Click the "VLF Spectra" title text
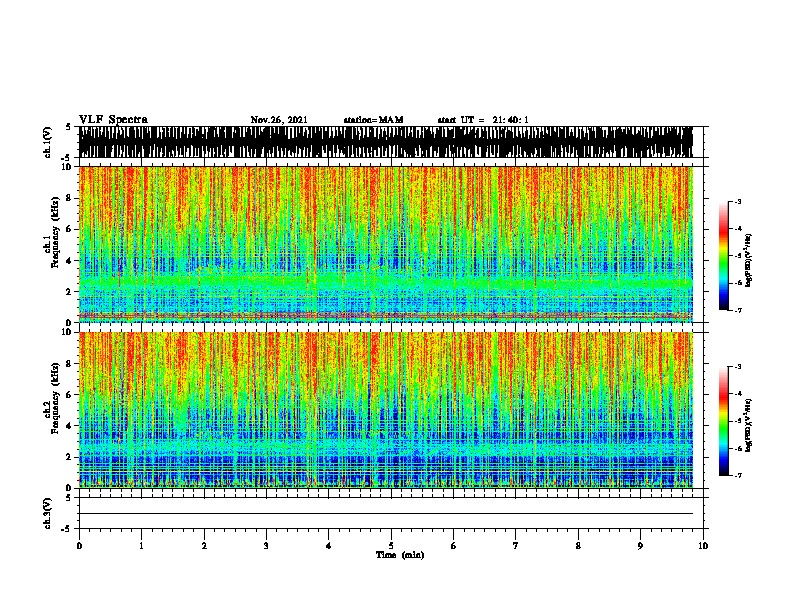 [113, 120]
